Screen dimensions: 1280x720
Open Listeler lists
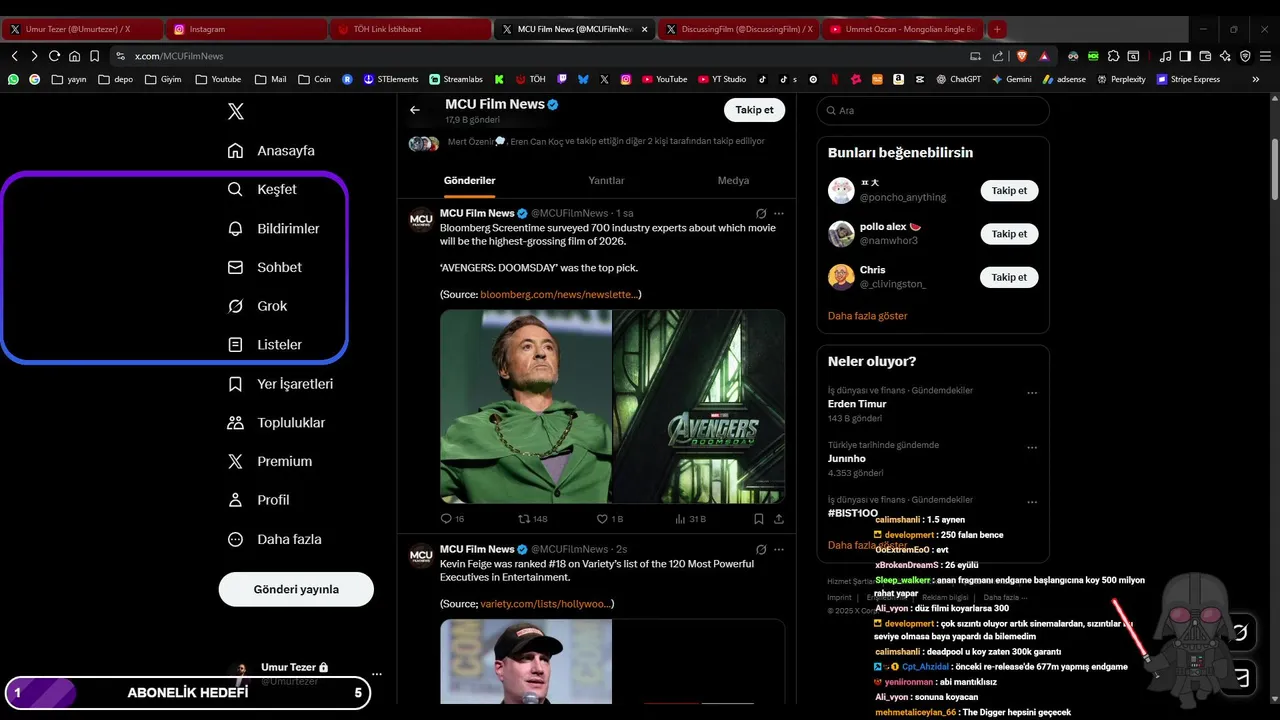tap(264, 345)
